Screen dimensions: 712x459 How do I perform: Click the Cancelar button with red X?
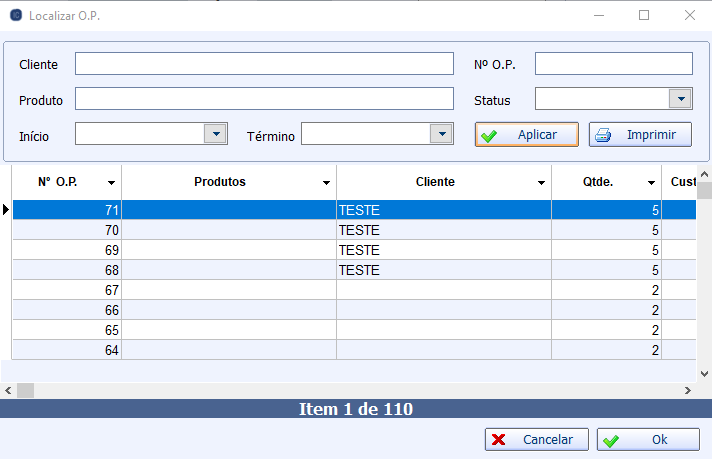(536, 440)
